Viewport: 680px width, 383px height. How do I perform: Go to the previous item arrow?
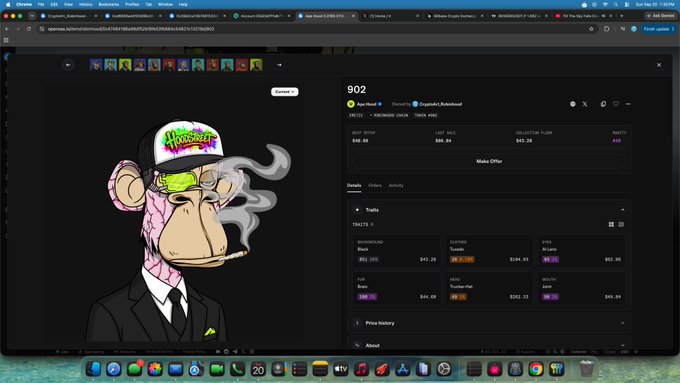click(68, 65)
